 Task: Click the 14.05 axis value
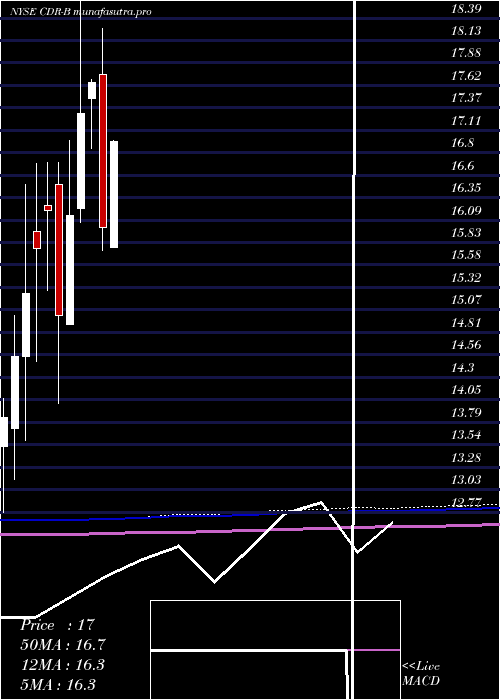(466, 390)
